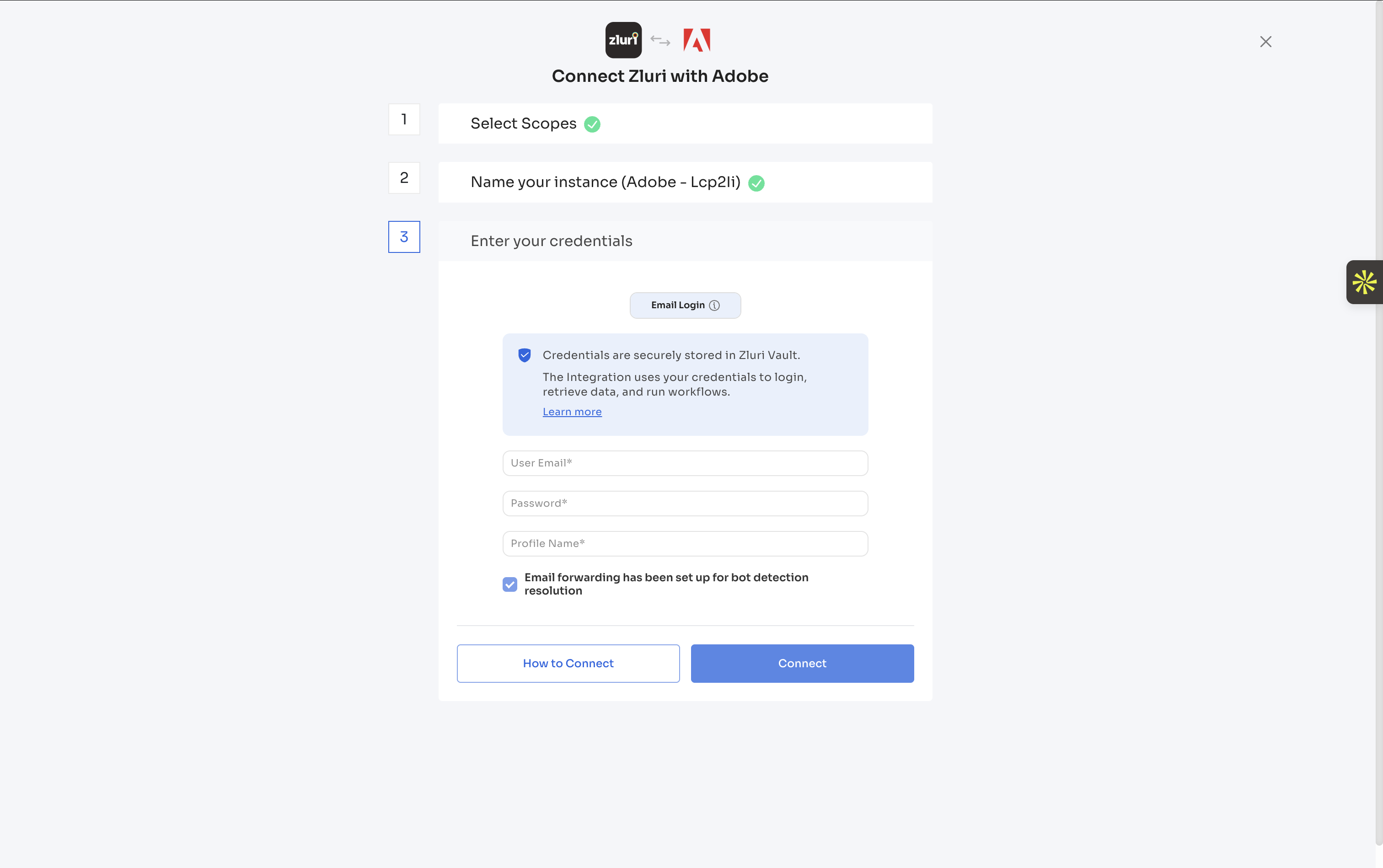Focus the Password field
The height and width of the screenshot is (868, 1383).
click(685, 504)
